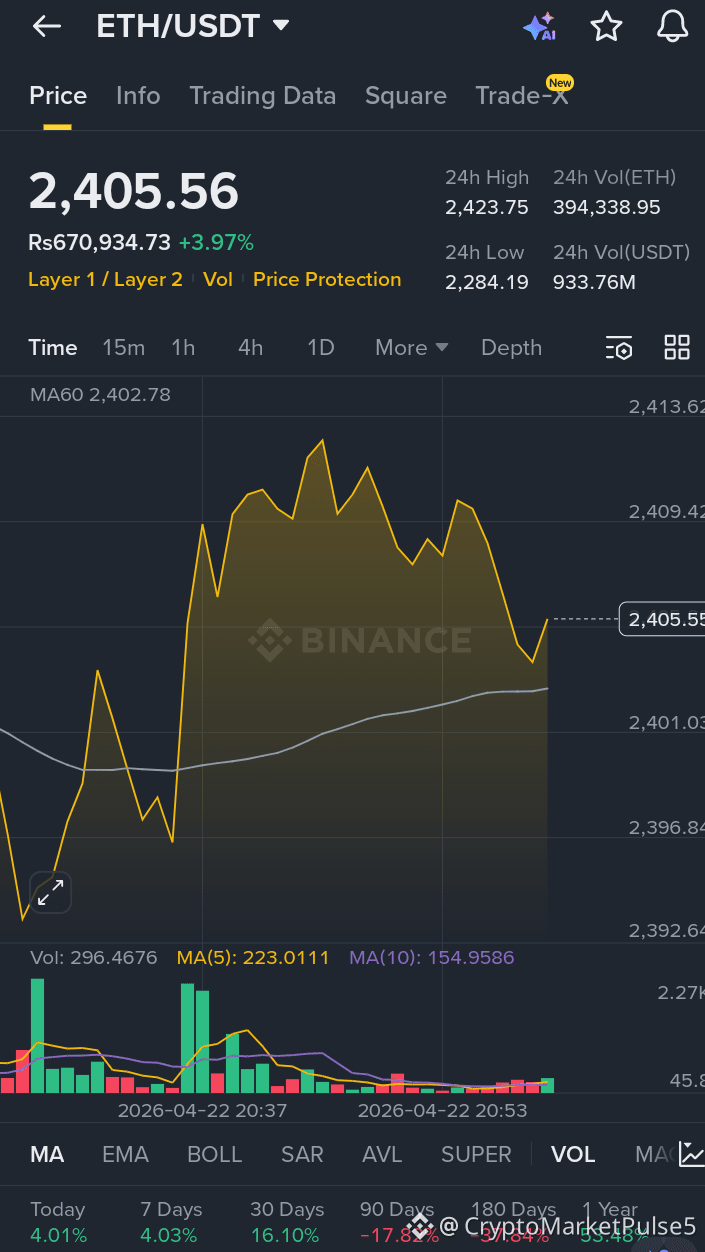Viewport: 705px width, 1252px height.
Task: Toggle the EMA indicator
Action: 125,1155
